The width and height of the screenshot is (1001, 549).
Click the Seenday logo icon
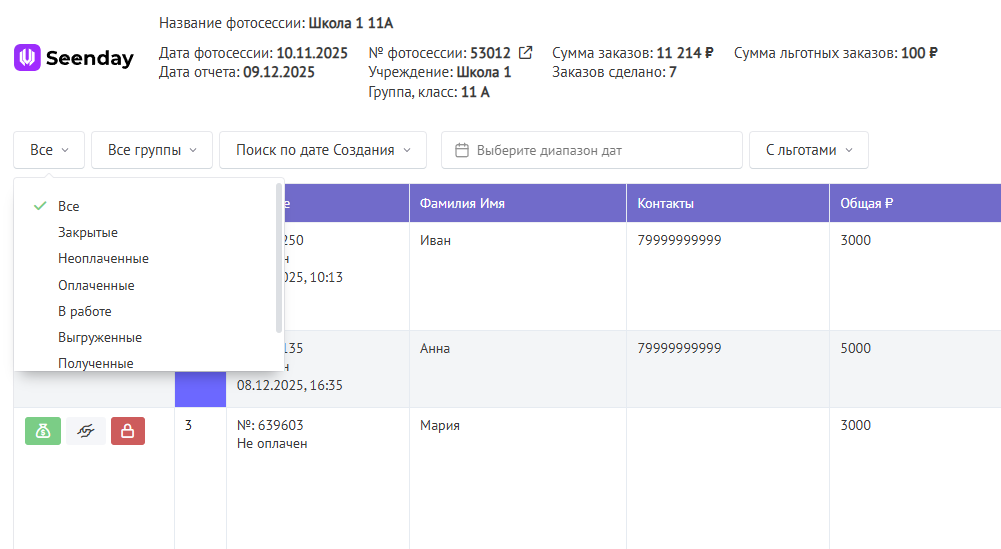[x=27, y=58]
